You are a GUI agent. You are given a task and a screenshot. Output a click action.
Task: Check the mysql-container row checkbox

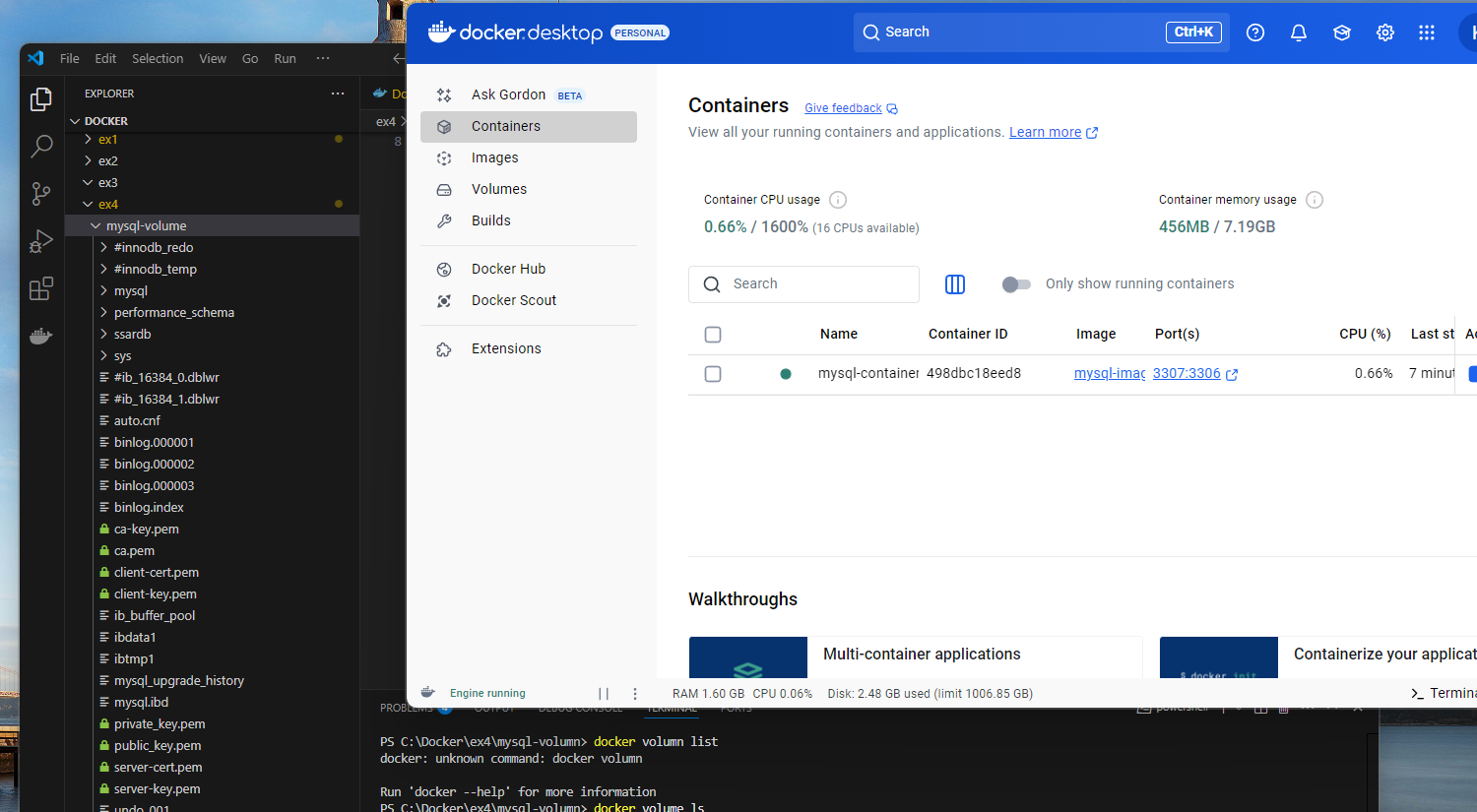tap(713, 374)
